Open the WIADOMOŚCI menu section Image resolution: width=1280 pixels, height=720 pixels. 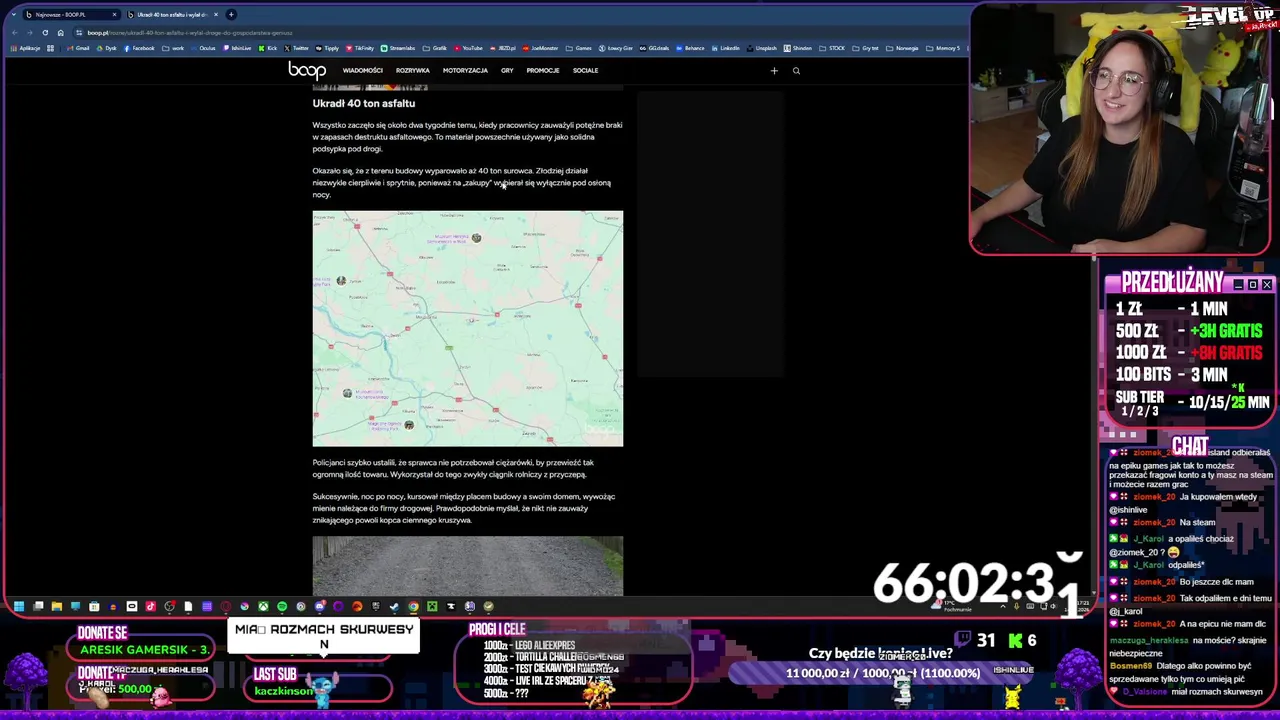coord(362,71)
